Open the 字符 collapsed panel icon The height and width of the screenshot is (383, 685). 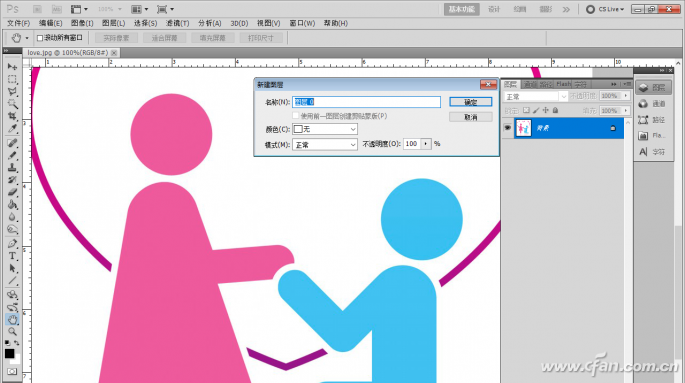(x=653, y=152)
